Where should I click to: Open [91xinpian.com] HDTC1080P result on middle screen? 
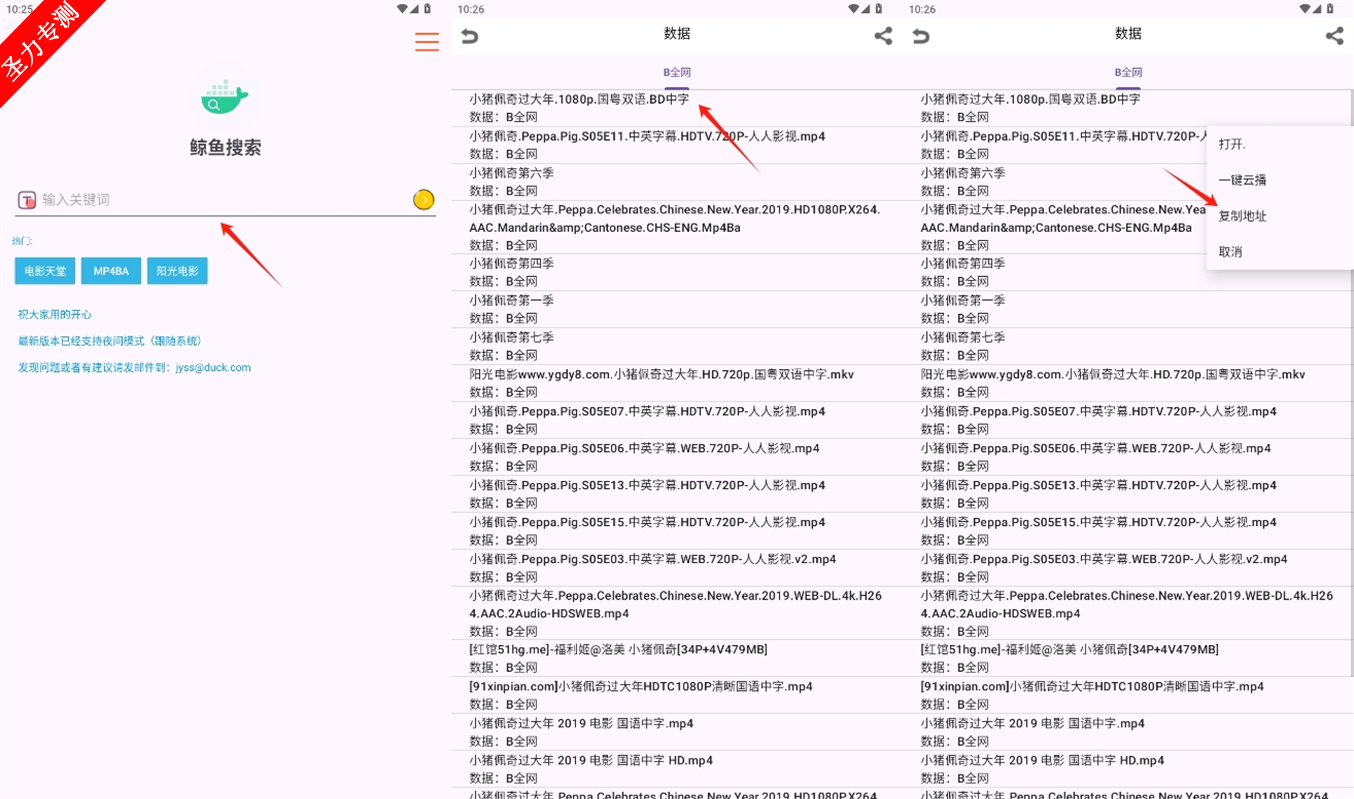point(677,695)
